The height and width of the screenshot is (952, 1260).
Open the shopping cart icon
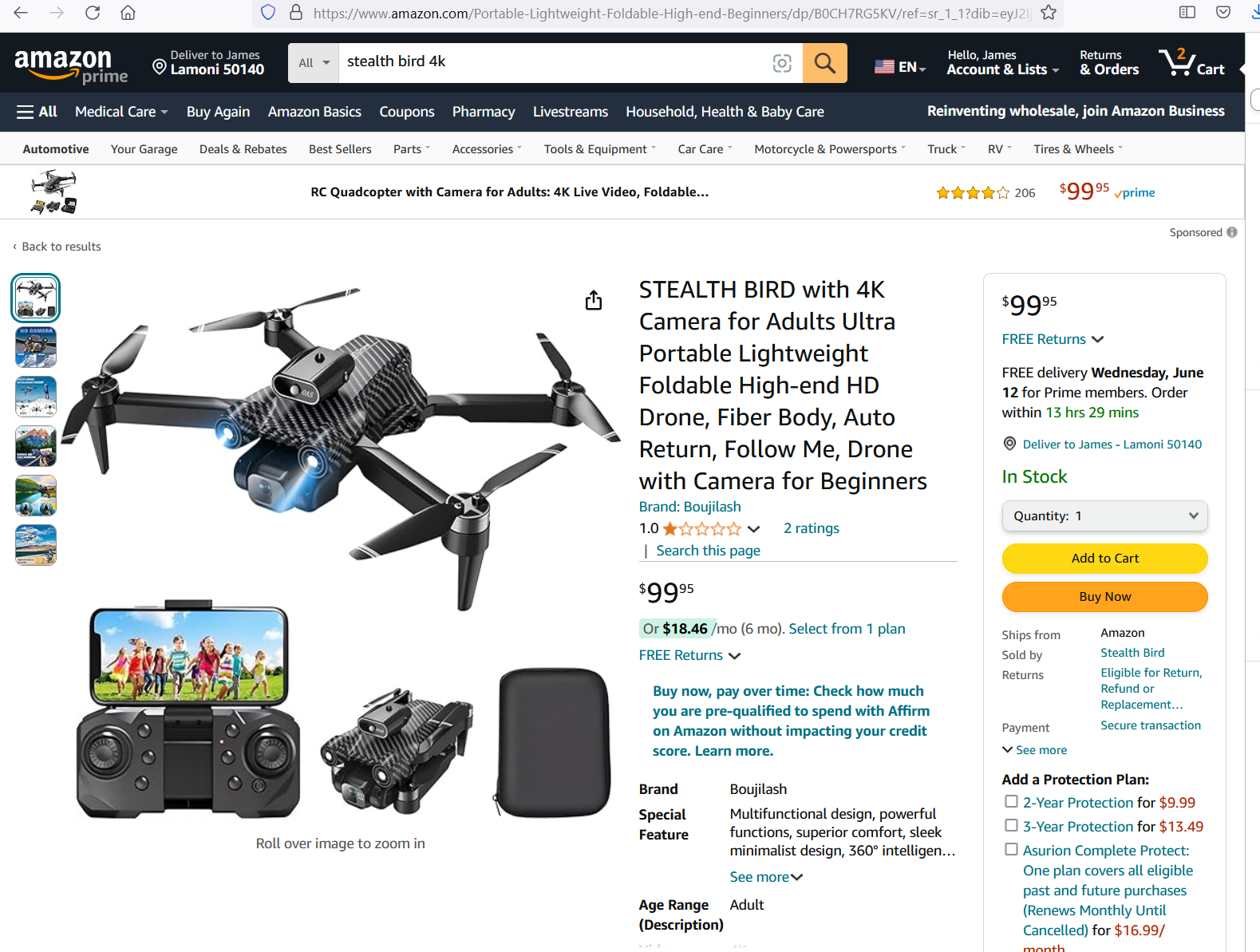(x=1191, y=62)
